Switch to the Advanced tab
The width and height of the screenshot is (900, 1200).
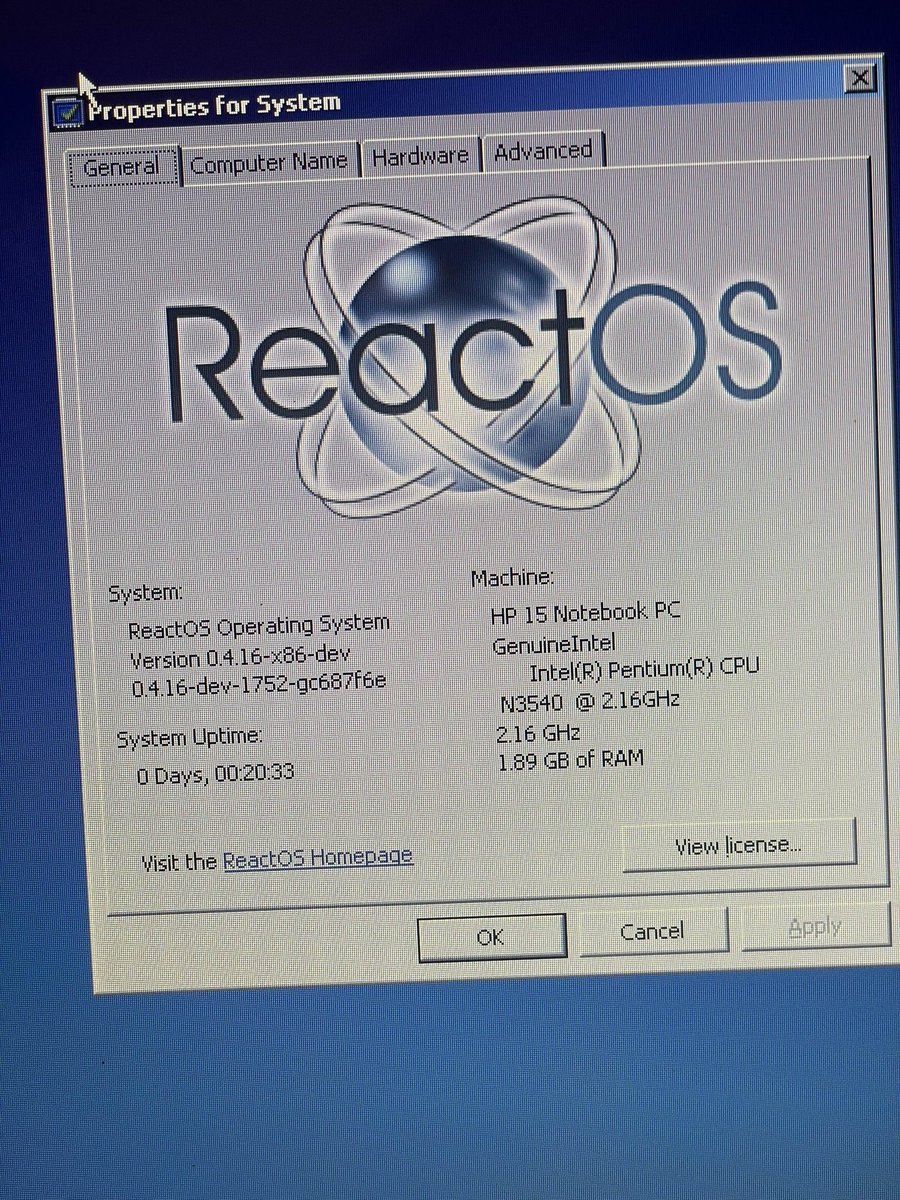[x=543, y=151]
